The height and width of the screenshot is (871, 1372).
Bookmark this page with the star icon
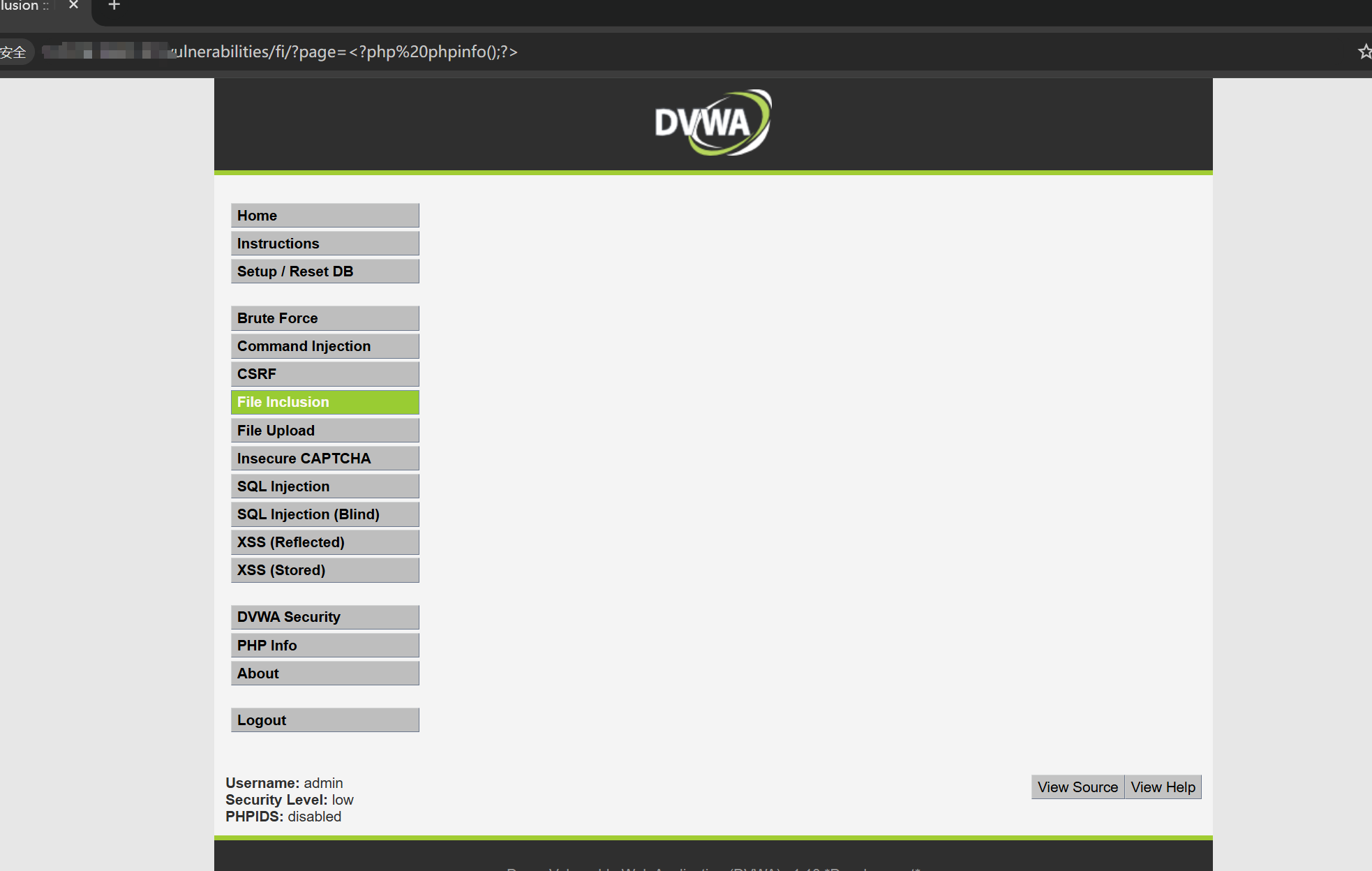[1364, 52]
